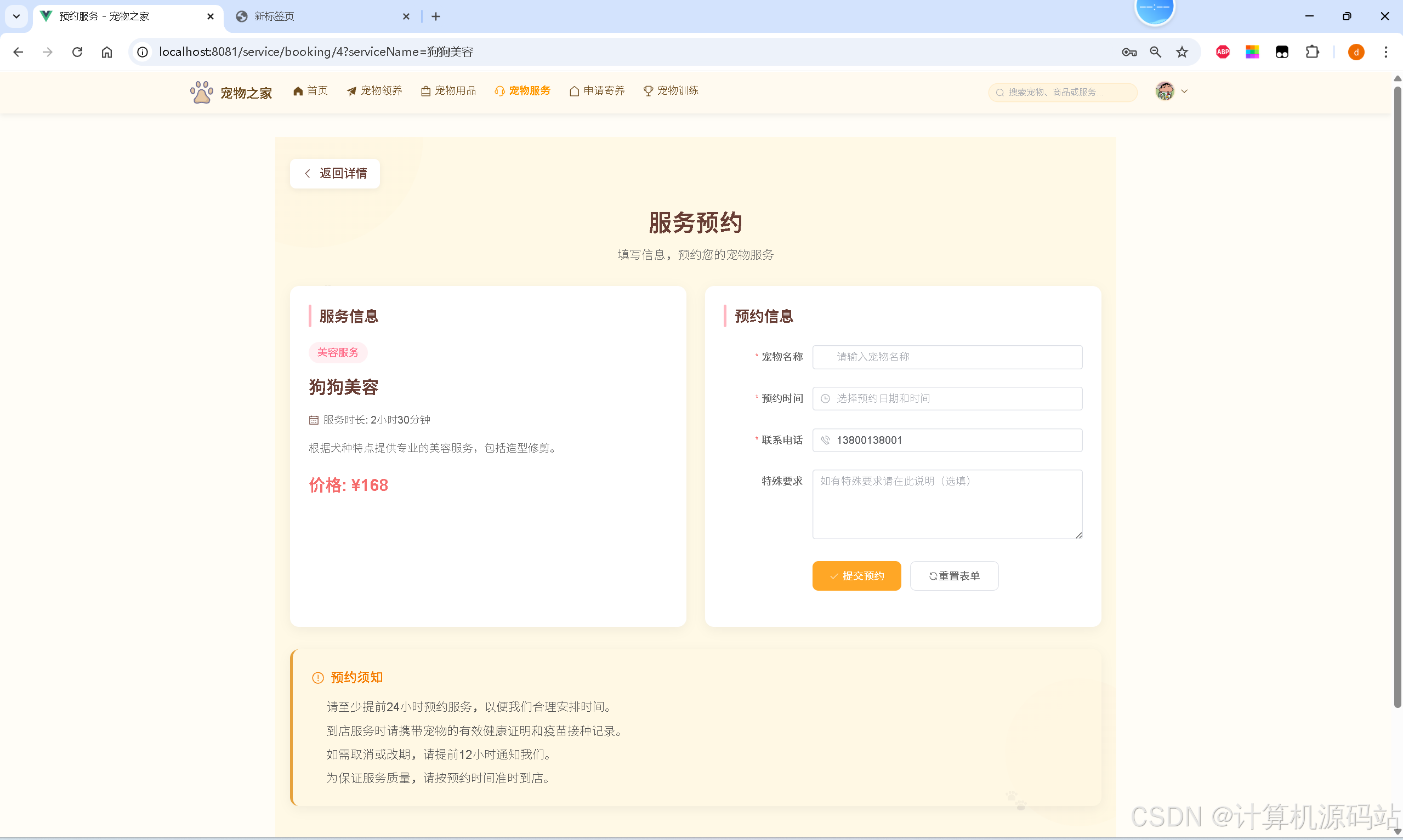Click the 联系电话 field with 13800138001
The height and width of the screenshot is (840, 1403).
tap(947, 441)
